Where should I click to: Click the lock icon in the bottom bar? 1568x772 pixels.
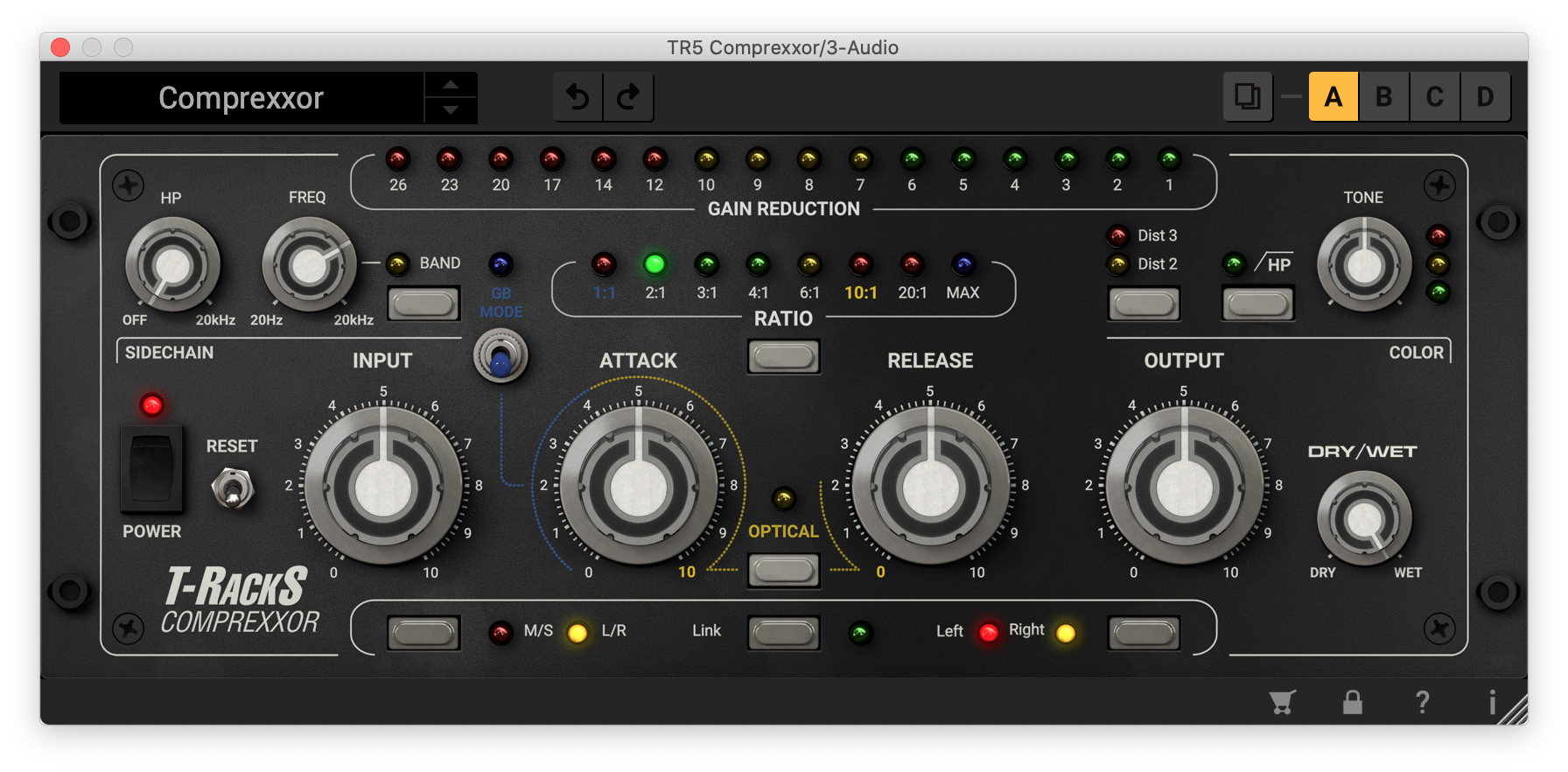coord(1353,702)
